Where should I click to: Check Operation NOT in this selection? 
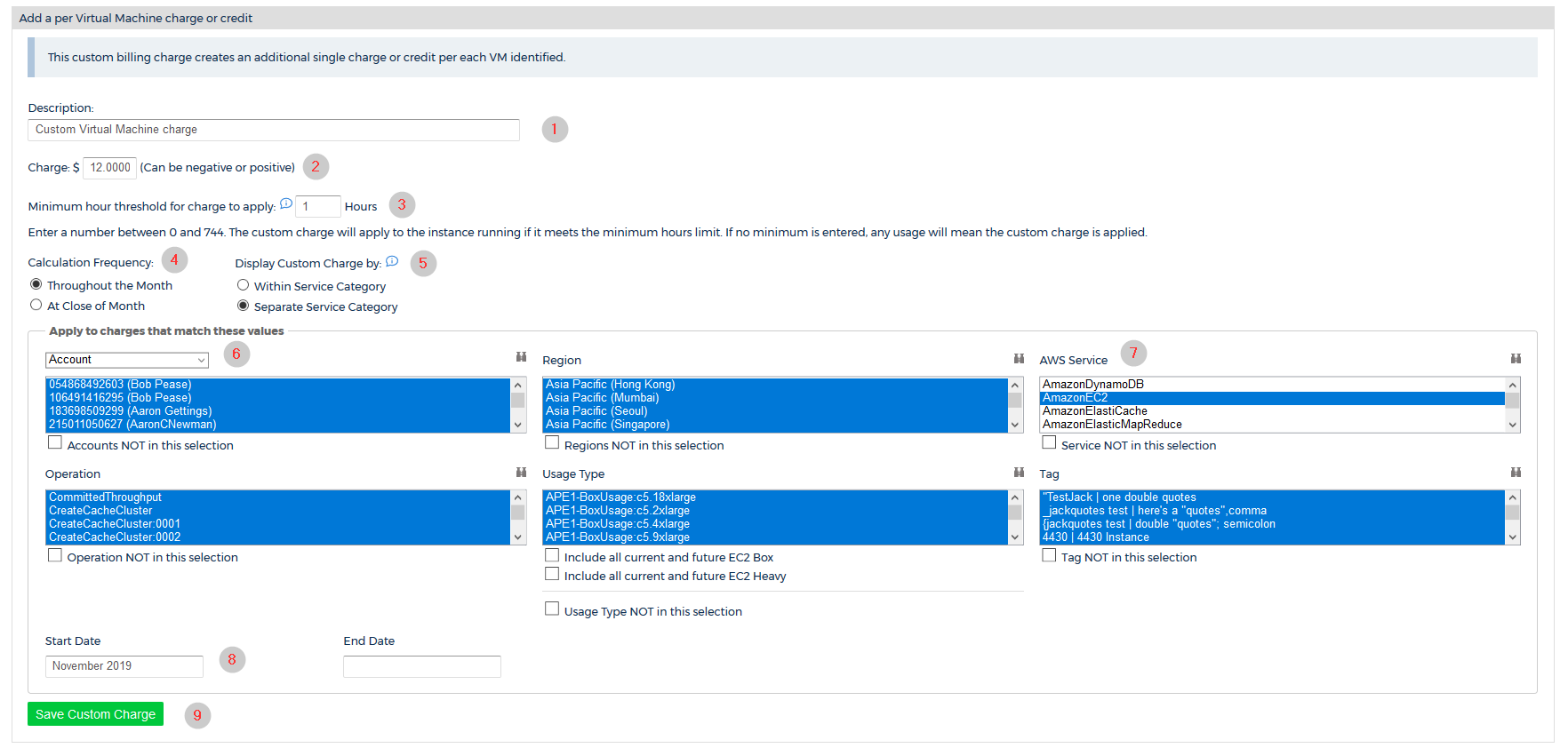point(55,555)
